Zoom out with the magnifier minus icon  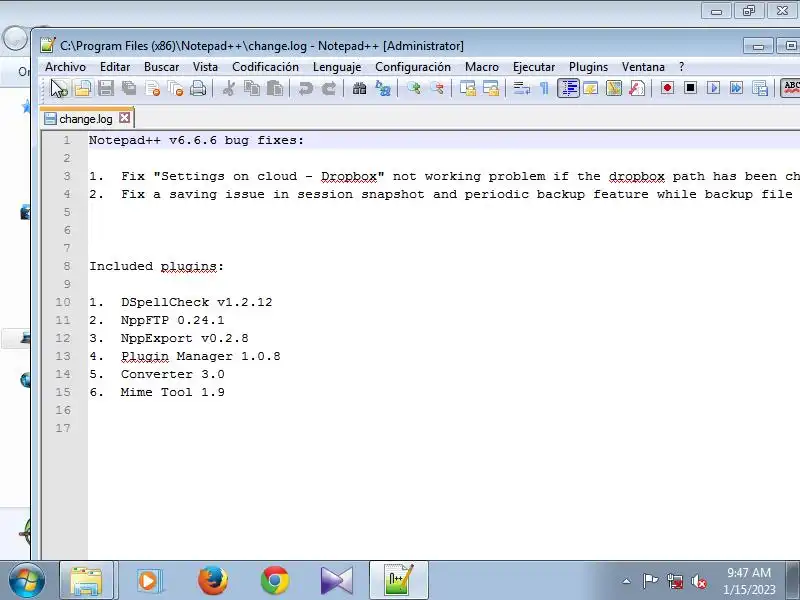pos(437,88)
